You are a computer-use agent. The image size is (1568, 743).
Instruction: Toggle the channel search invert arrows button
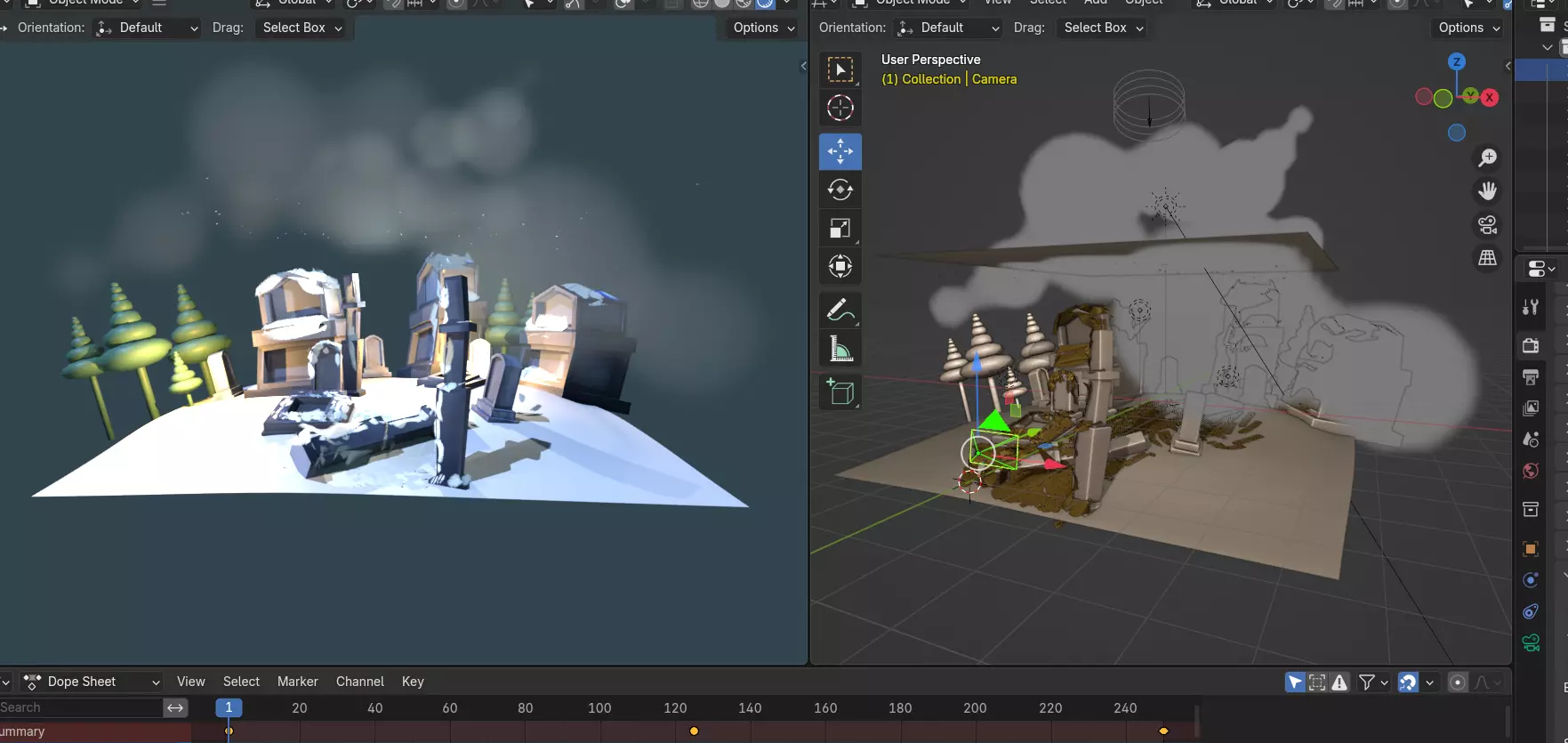[x=175, y=707]
